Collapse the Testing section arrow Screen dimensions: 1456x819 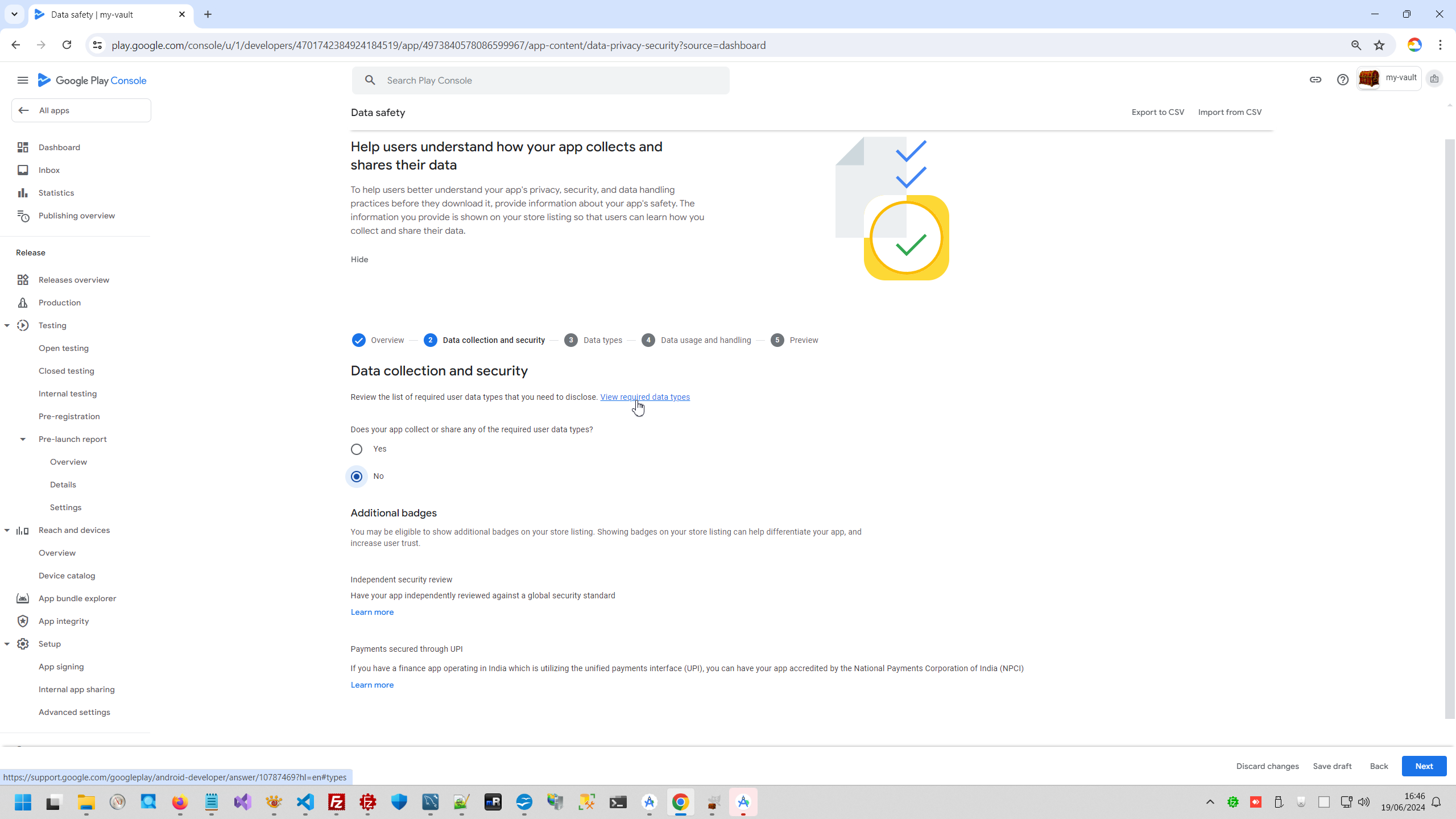[x=7, y=325]
